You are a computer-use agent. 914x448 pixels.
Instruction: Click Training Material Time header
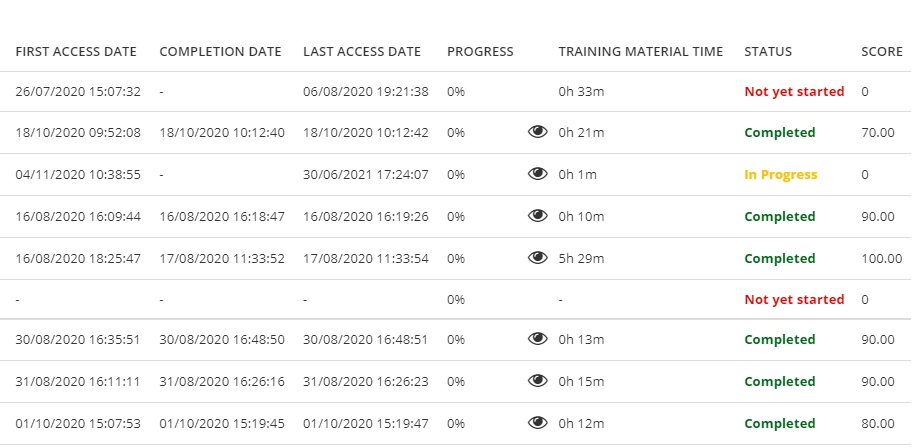click(x=640, y=52)
